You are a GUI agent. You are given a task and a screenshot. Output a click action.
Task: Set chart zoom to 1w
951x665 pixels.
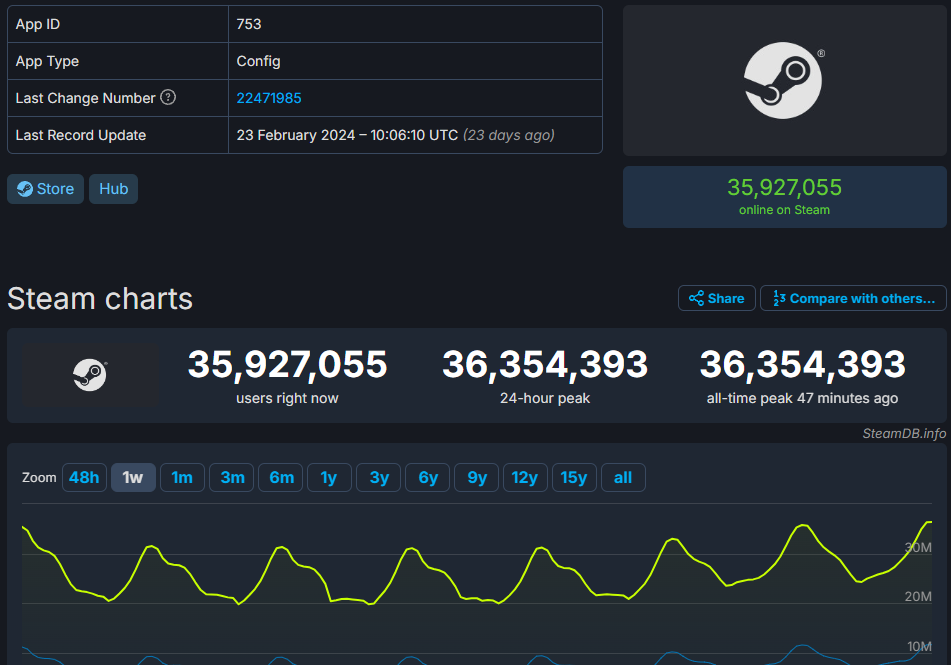[x=133, y=478]
